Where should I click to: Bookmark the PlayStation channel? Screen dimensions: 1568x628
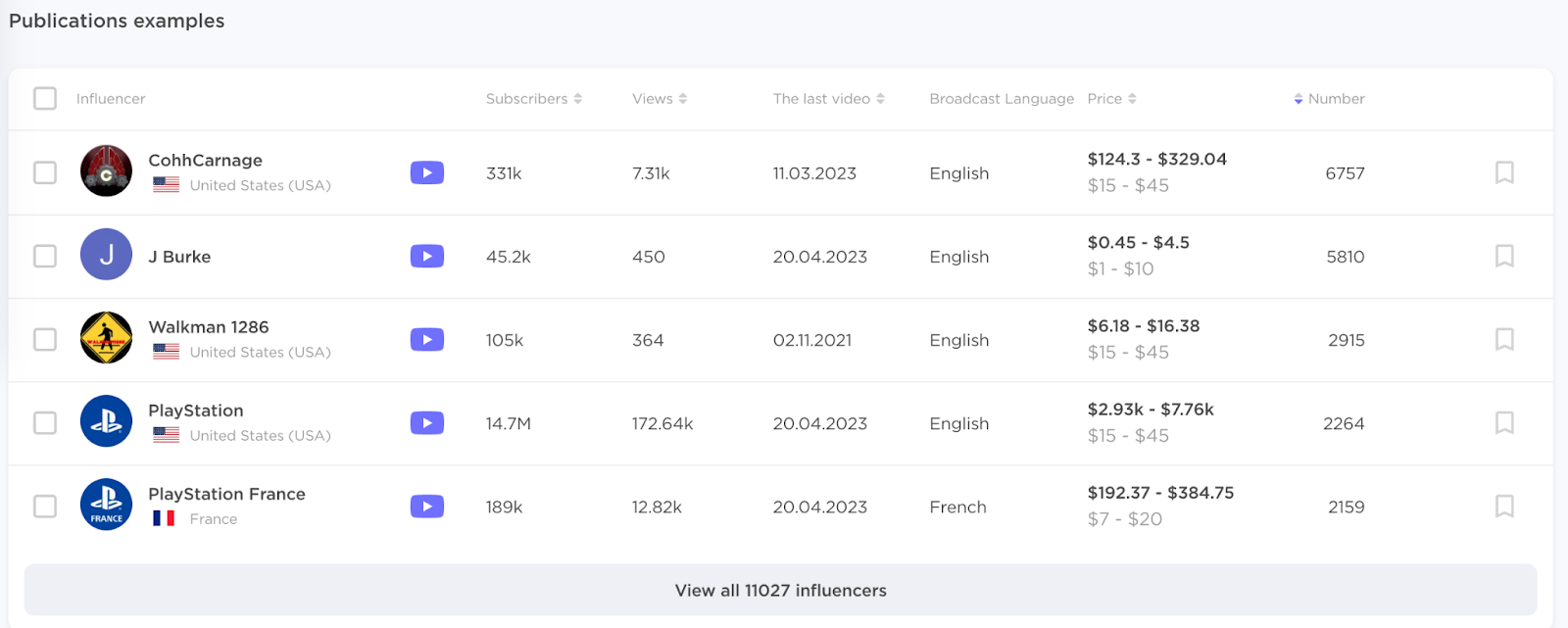click(1504, 423)
